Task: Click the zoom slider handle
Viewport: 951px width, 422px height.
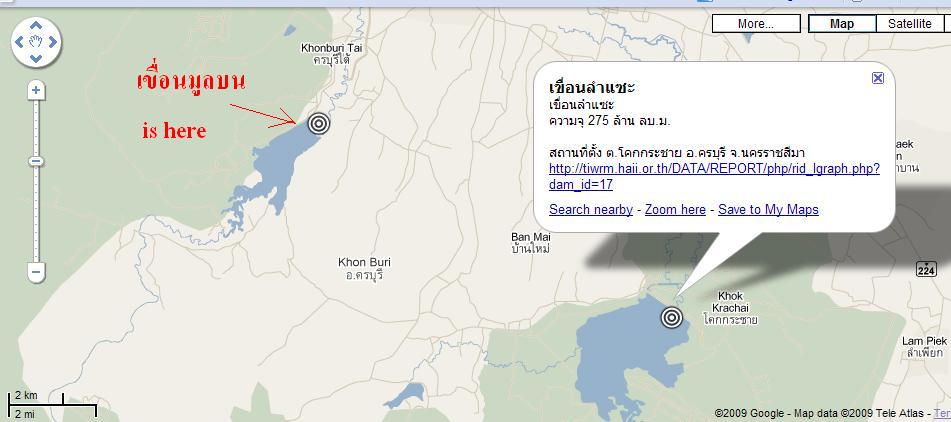Action: [x=36, y=161]
